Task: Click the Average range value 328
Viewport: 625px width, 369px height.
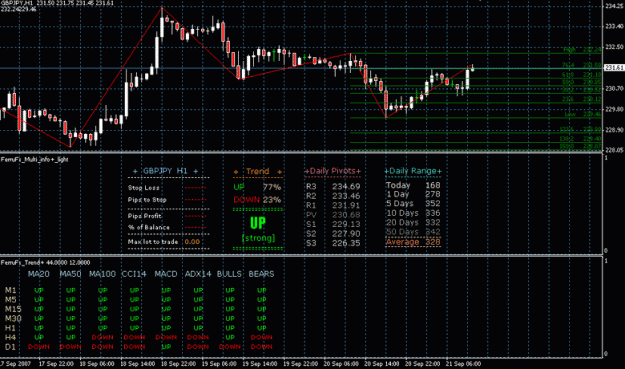Action: point(433,242)
